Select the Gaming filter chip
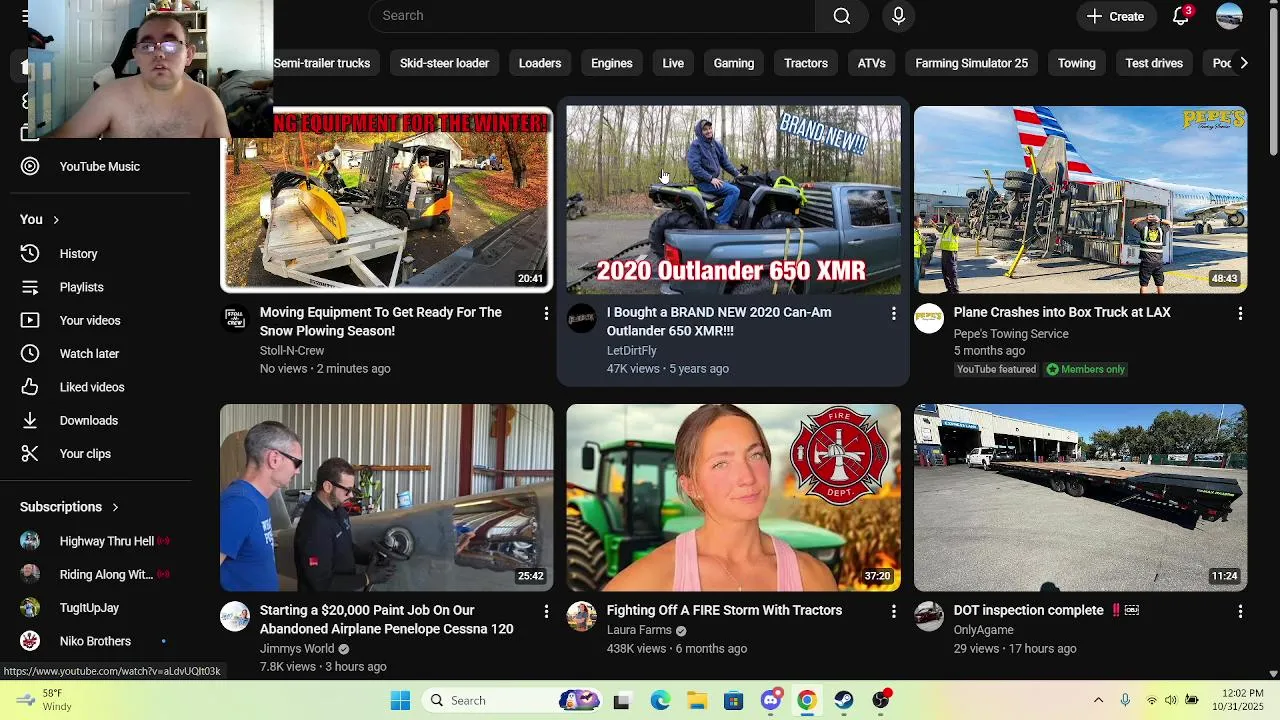The height and width of the screenshot is (720, 1280). click(x=734, y=63)
